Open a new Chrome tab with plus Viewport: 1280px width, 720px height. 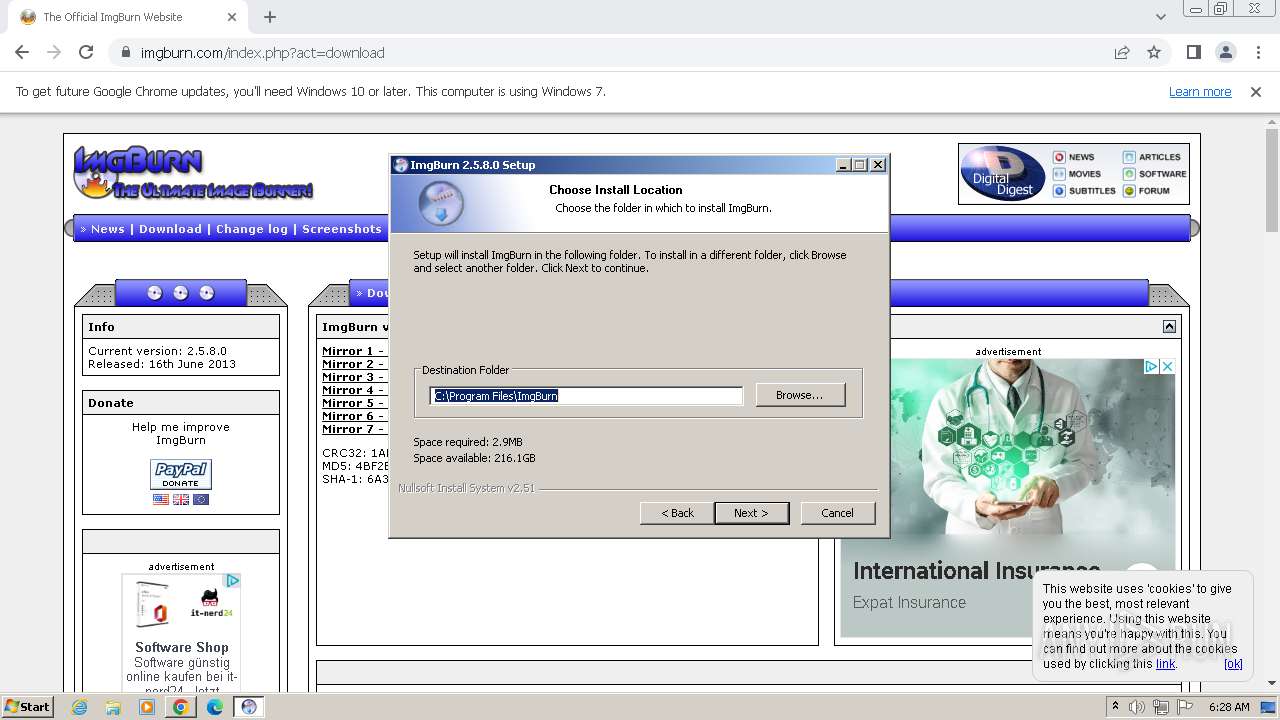pyautogui.click(x=270, y=17)
